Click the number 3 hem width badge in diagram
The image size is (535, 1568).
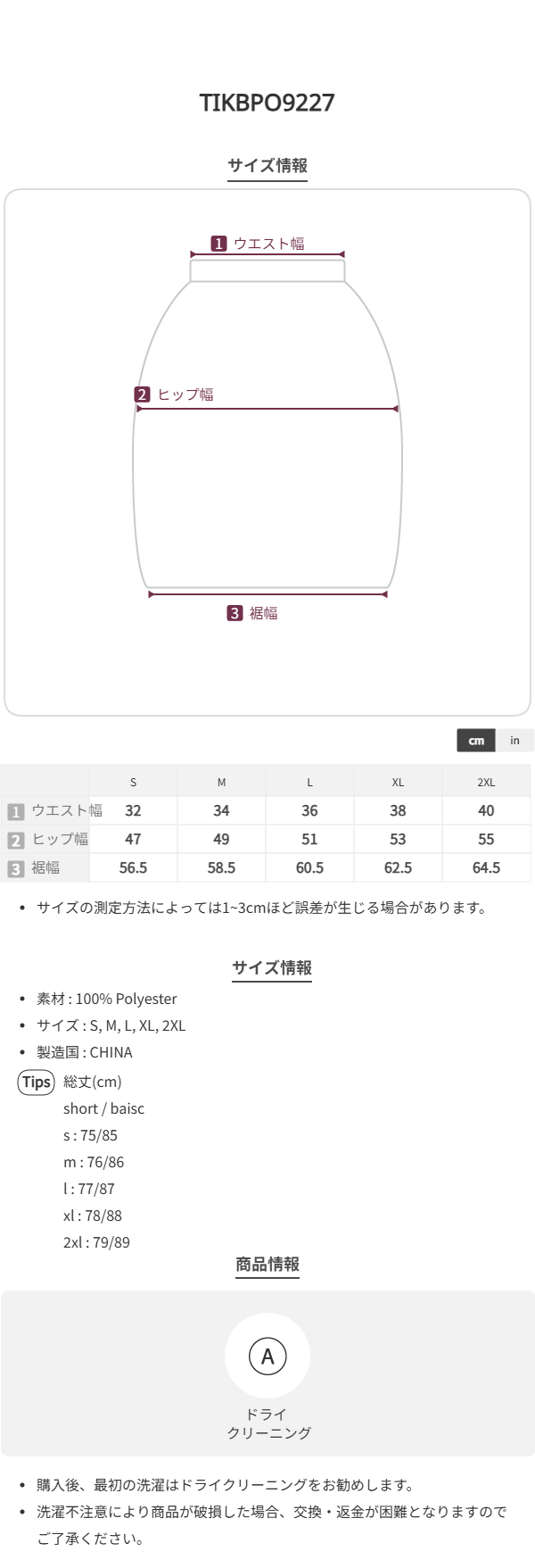click(x=235, y=613)
